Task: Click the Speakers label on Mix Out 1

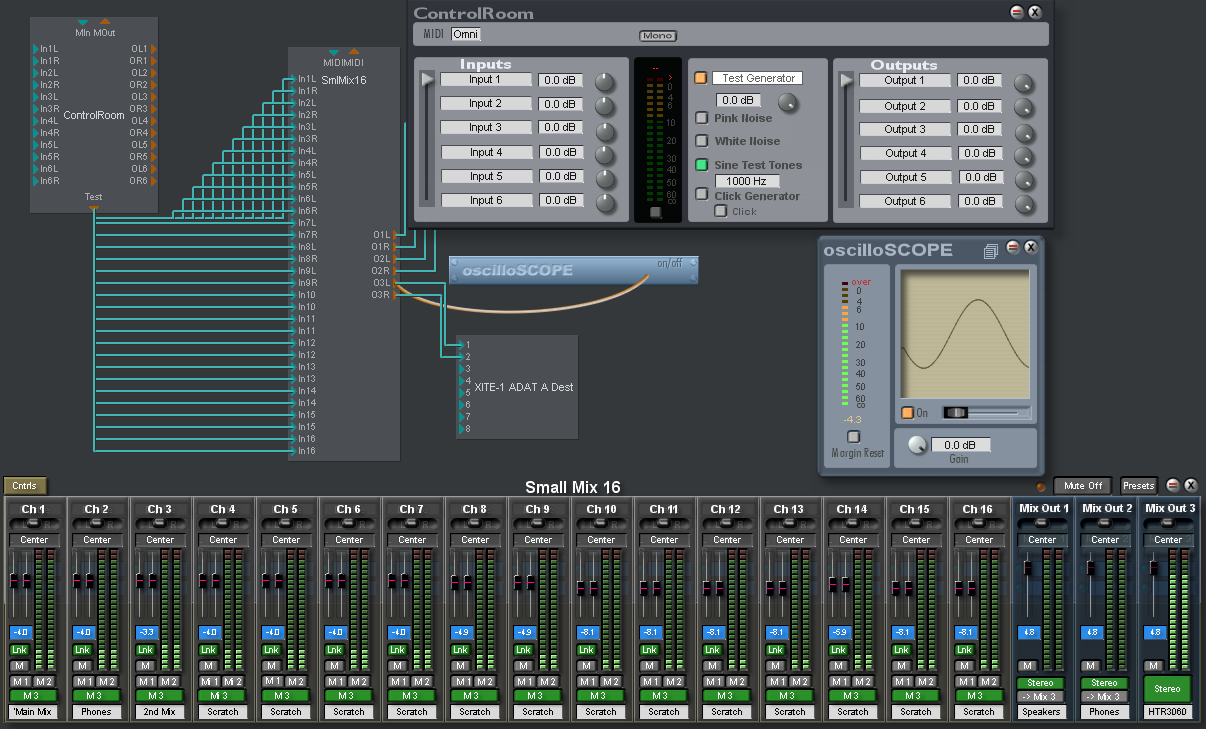Action: (x=1042, y=712)
